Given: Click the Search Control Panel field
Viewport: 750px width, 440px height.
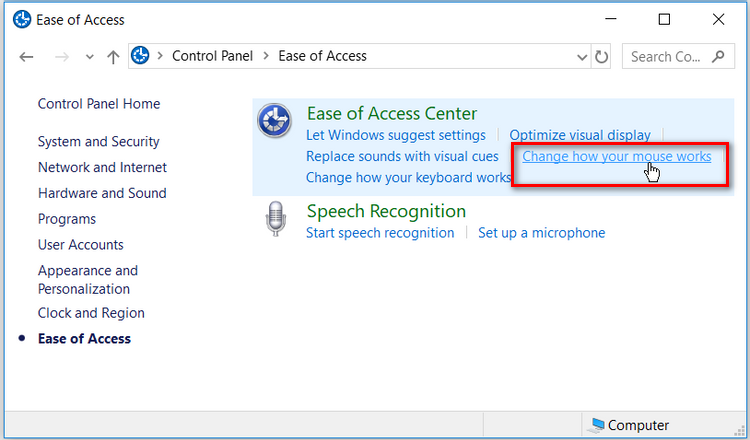Looking at the screenshot, I should pyautogui.click(x=668, y=57).
